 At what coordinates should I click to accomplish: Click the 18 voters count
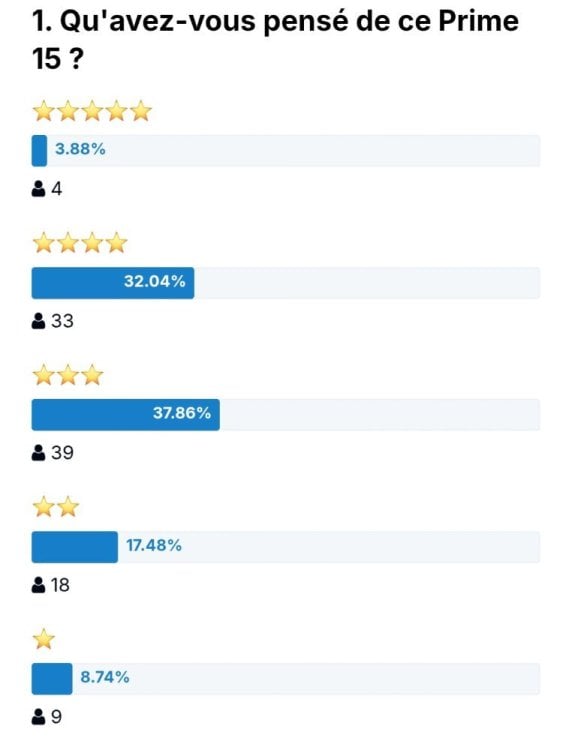(60, 585)
